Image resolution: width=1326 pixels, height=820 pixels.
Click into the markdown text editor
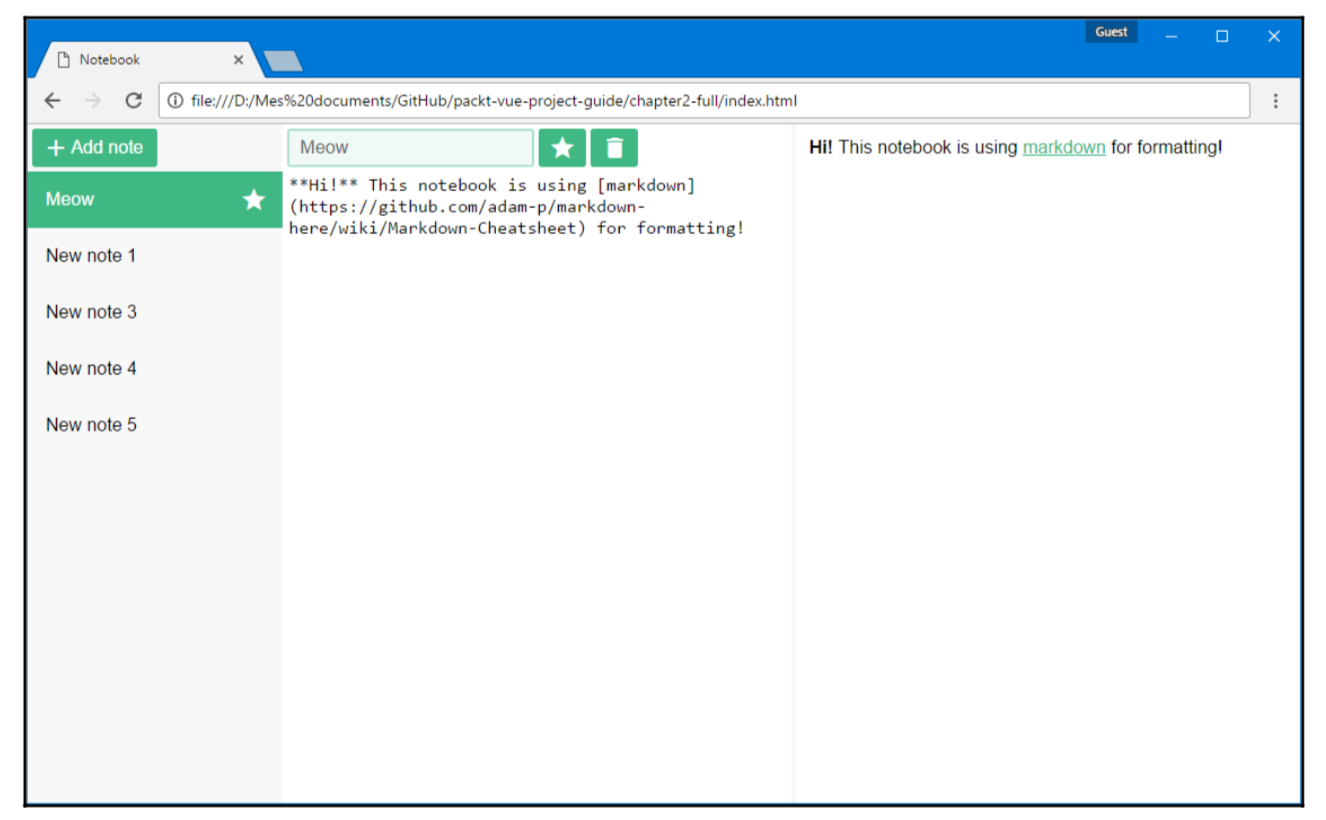coord(538,486)
